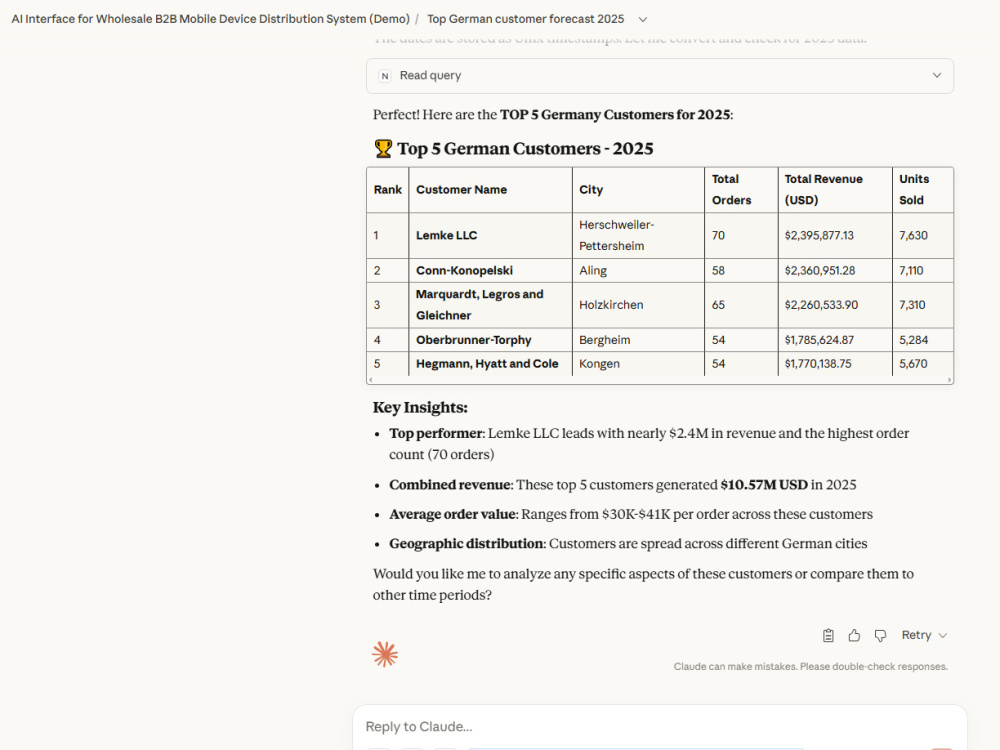Expand the Read query tool block
The width and height of the screenshot is (1000, 750).
click(659, 75)
